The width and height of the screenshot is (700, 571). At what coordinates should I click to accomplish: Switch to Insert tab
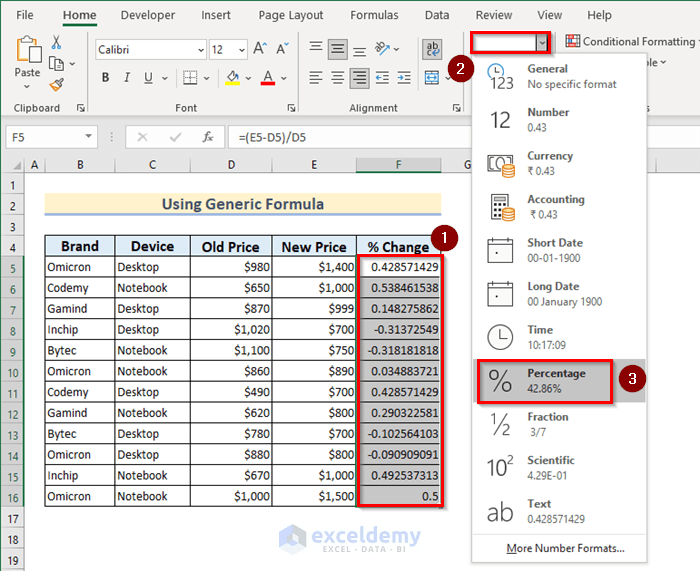216,15
